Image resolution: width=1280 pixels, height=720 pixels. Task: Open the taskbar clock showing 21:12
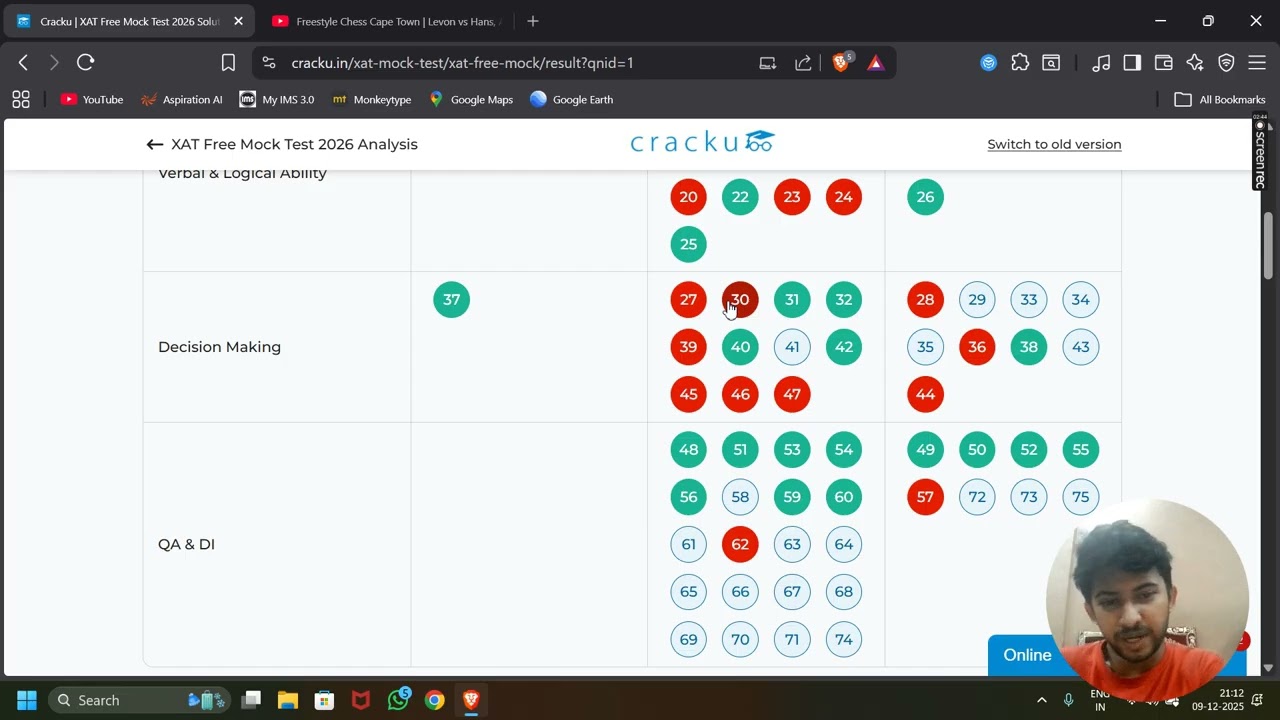coord(1217,700)
